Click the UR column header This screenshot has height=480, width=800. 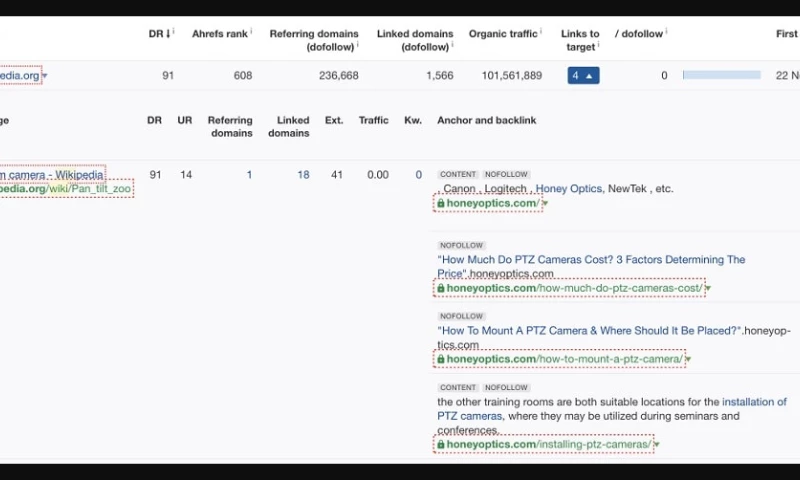click(x=185, y=120)
